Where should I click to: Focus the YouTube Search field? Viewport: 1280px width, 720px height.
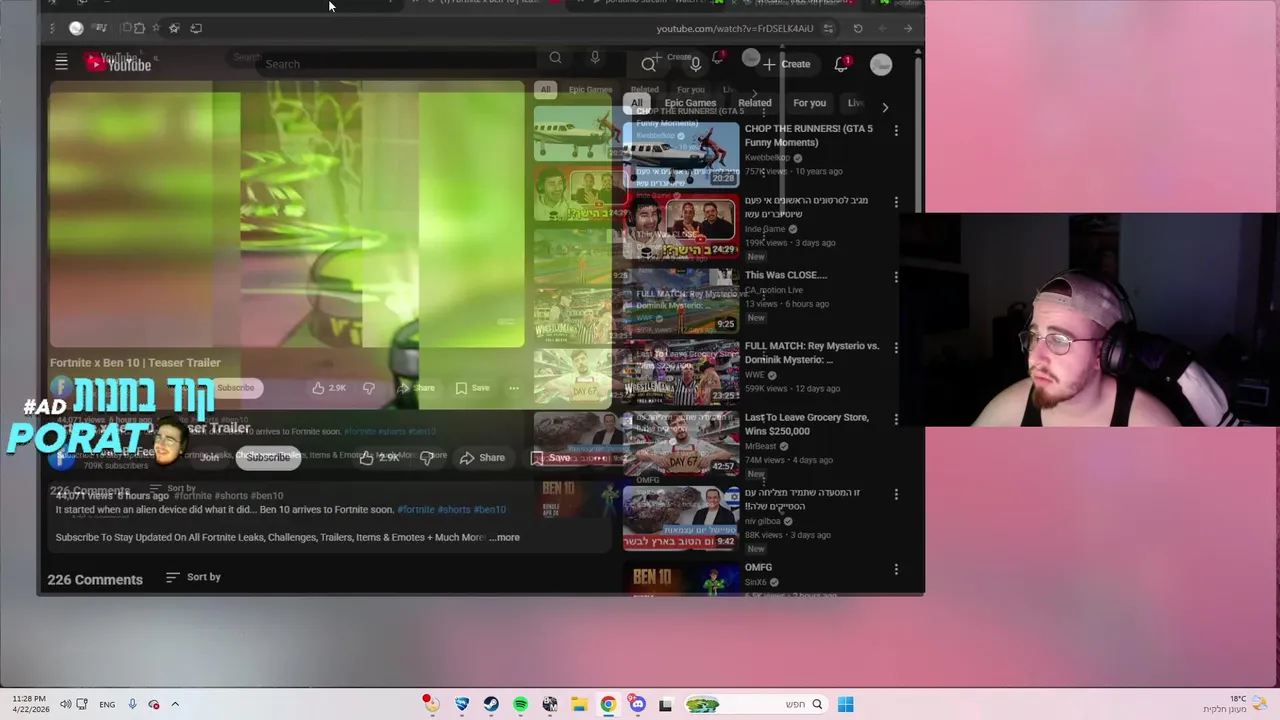tap(440, 64)
